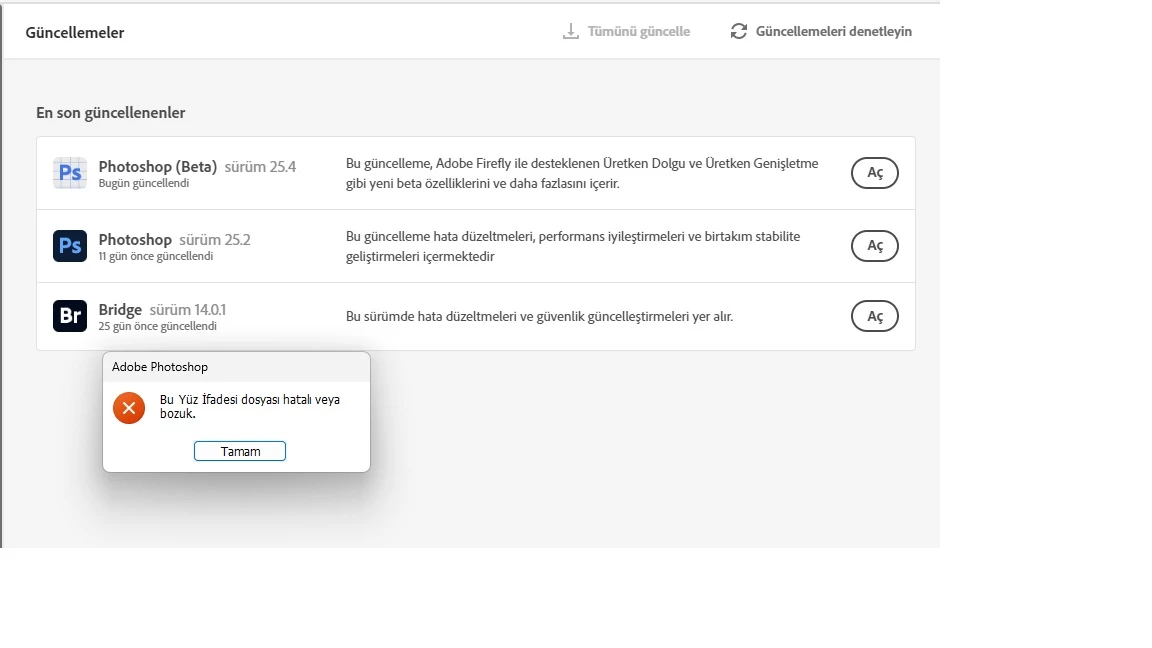Click the Photoshop 25.2 app icon
The width and height of the screenshot is (1152, 648).
pyautogui.click(x=70, y=245)
